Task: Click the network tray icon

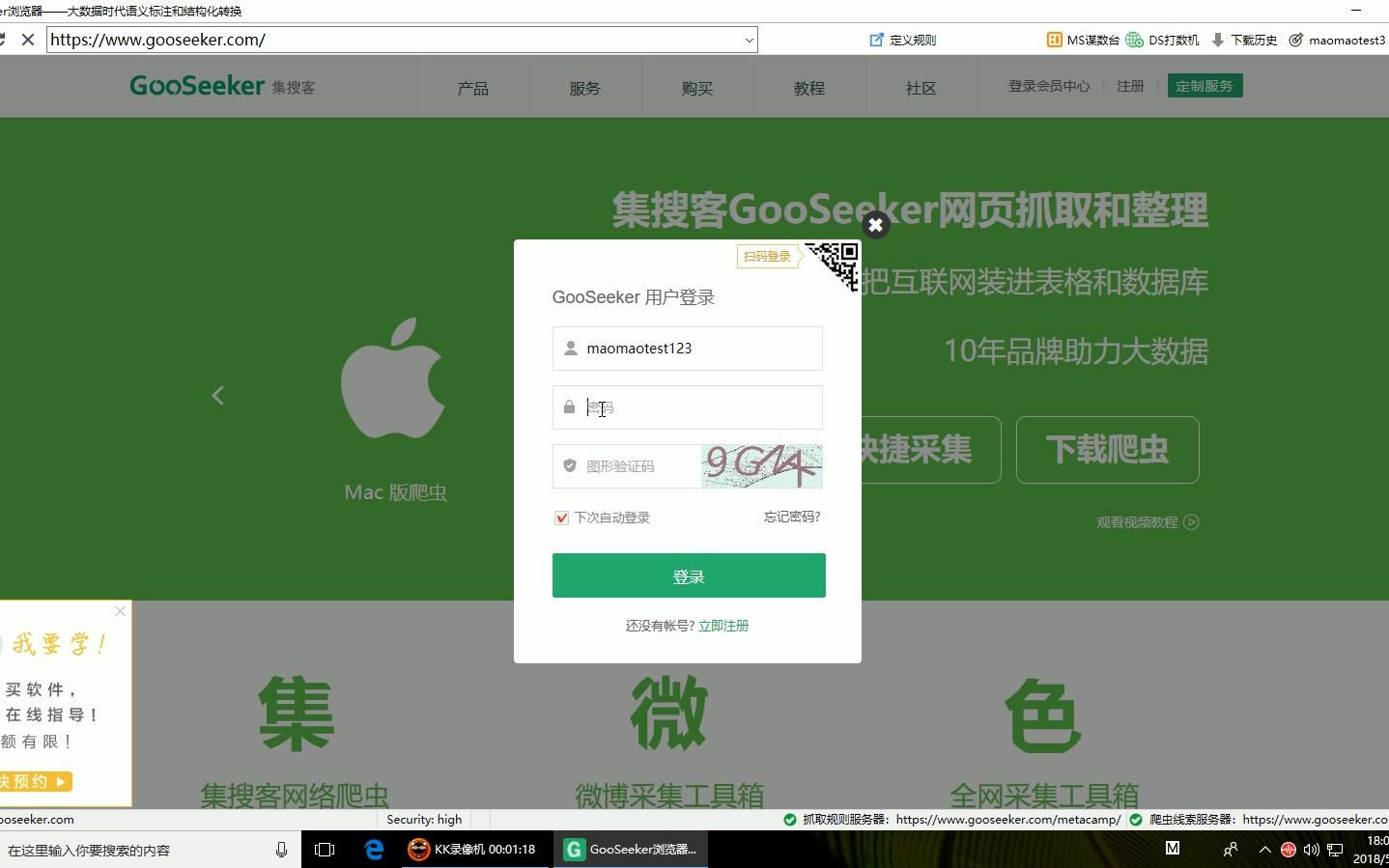Action: pyautogui.click(x=1335, y=850)
